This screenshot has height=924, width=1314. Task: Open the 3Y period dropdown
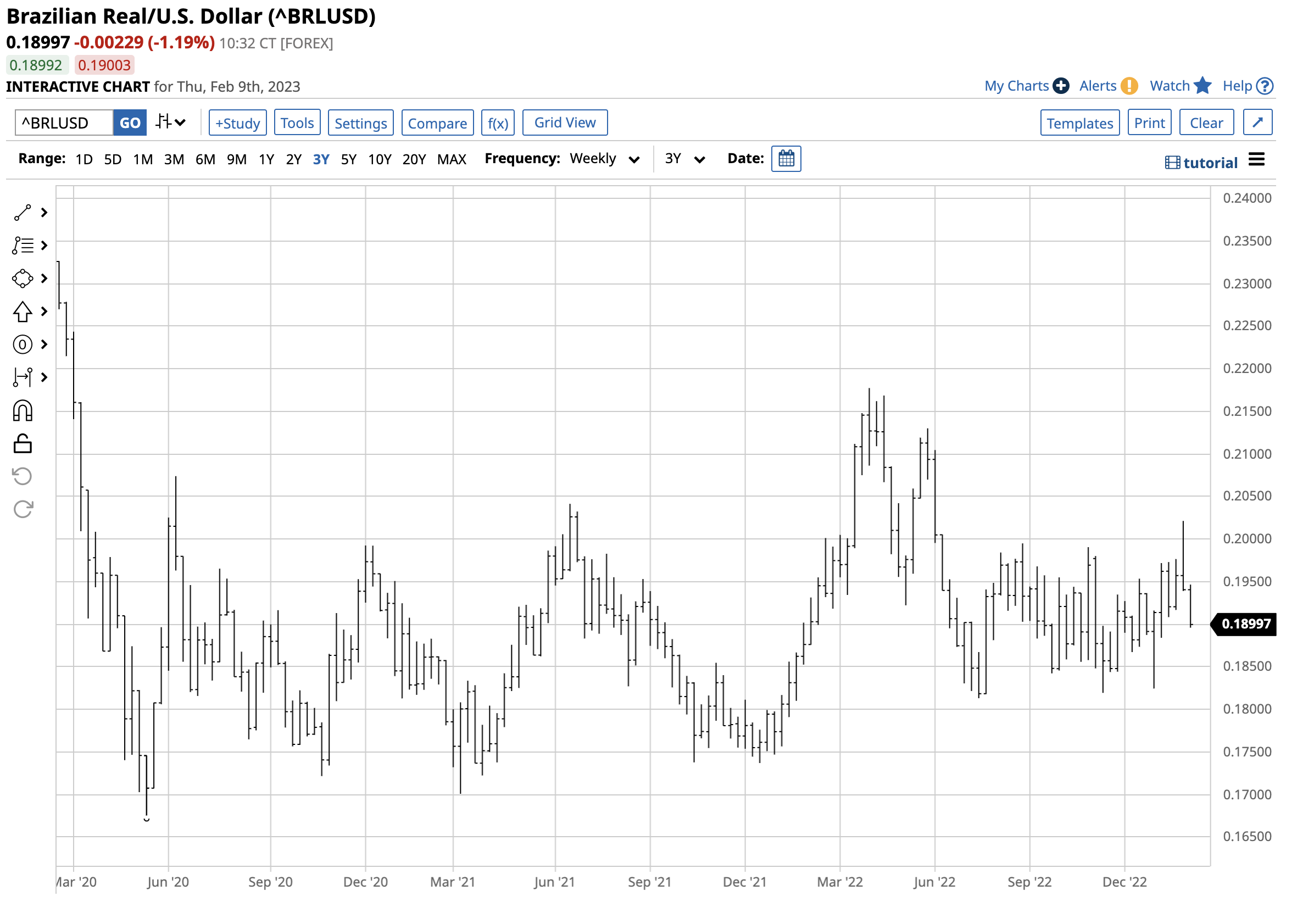click(684, 159)
